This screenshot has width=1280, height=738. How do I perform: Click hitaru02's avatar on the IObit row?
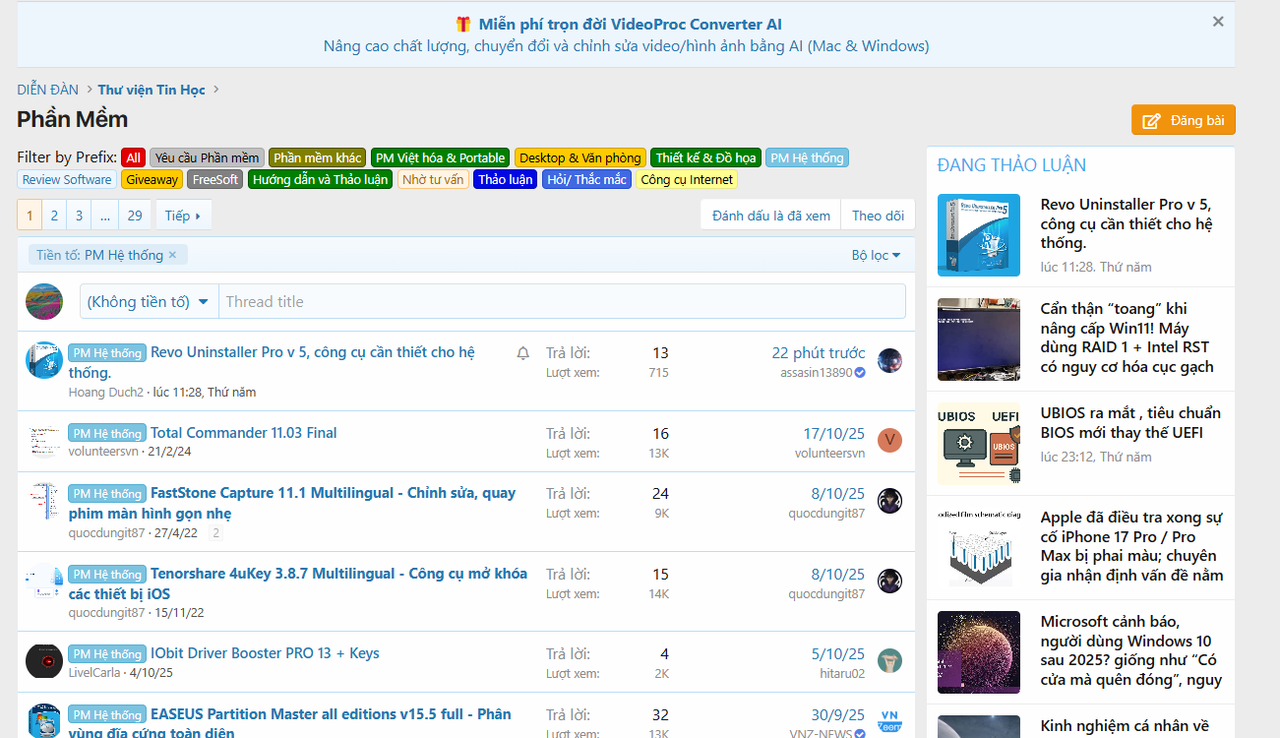[890, 661]
